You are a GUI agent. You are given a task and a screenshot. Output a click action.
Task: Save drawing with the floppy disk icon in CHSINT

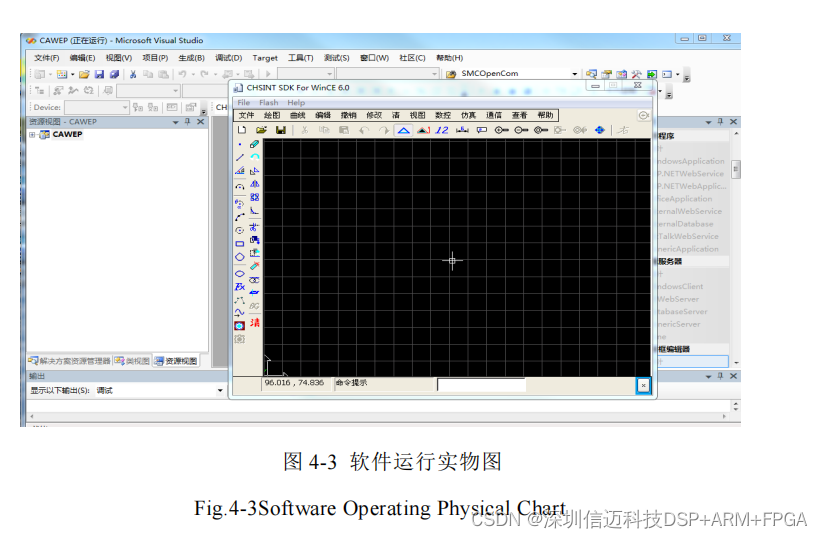tap(281, 130)
